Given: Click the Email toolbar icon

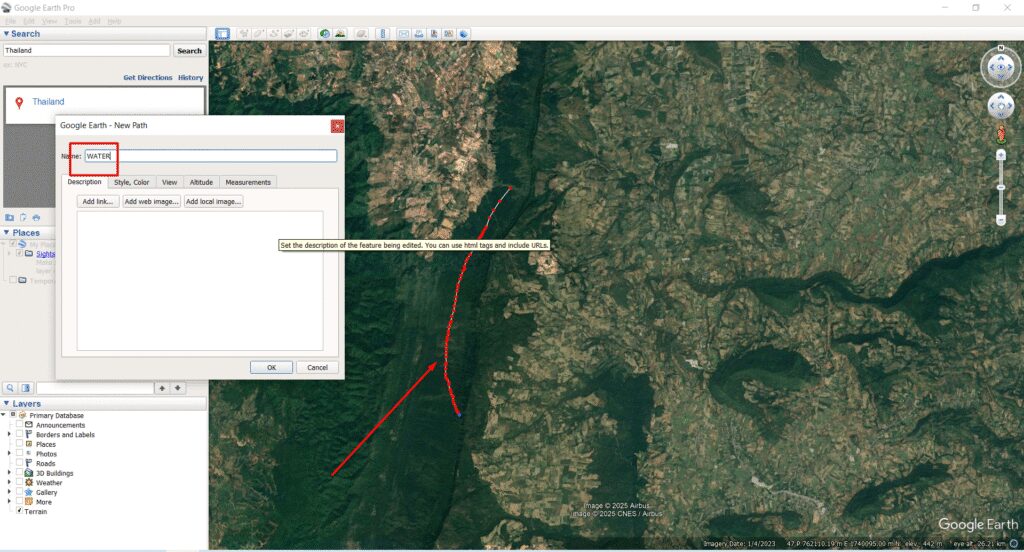Looking at the screenshot, I should pos(404,34).
